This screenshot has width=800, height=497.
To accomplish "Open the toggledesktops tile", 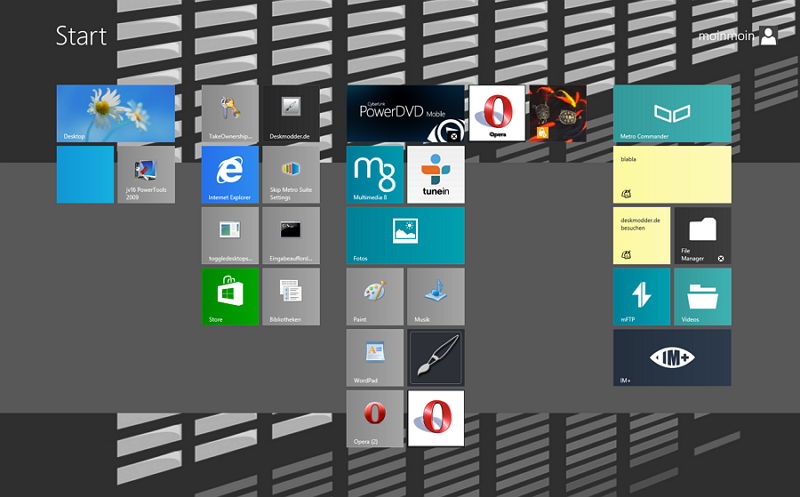I will (x=230, y=235).
